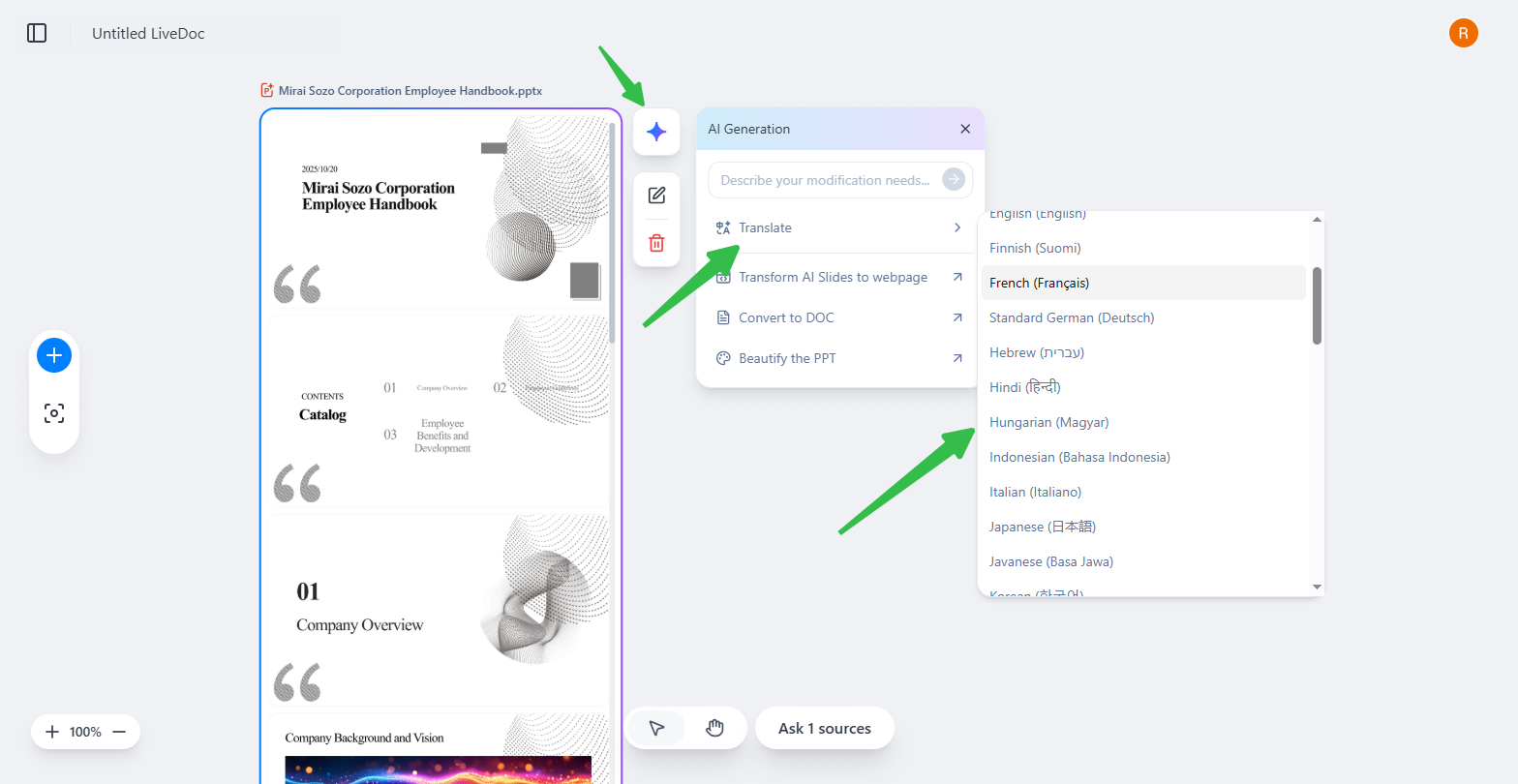Switch to the hand pan tool
The height and width of the screenshot is (784, 1518).
tap(714, 728)
